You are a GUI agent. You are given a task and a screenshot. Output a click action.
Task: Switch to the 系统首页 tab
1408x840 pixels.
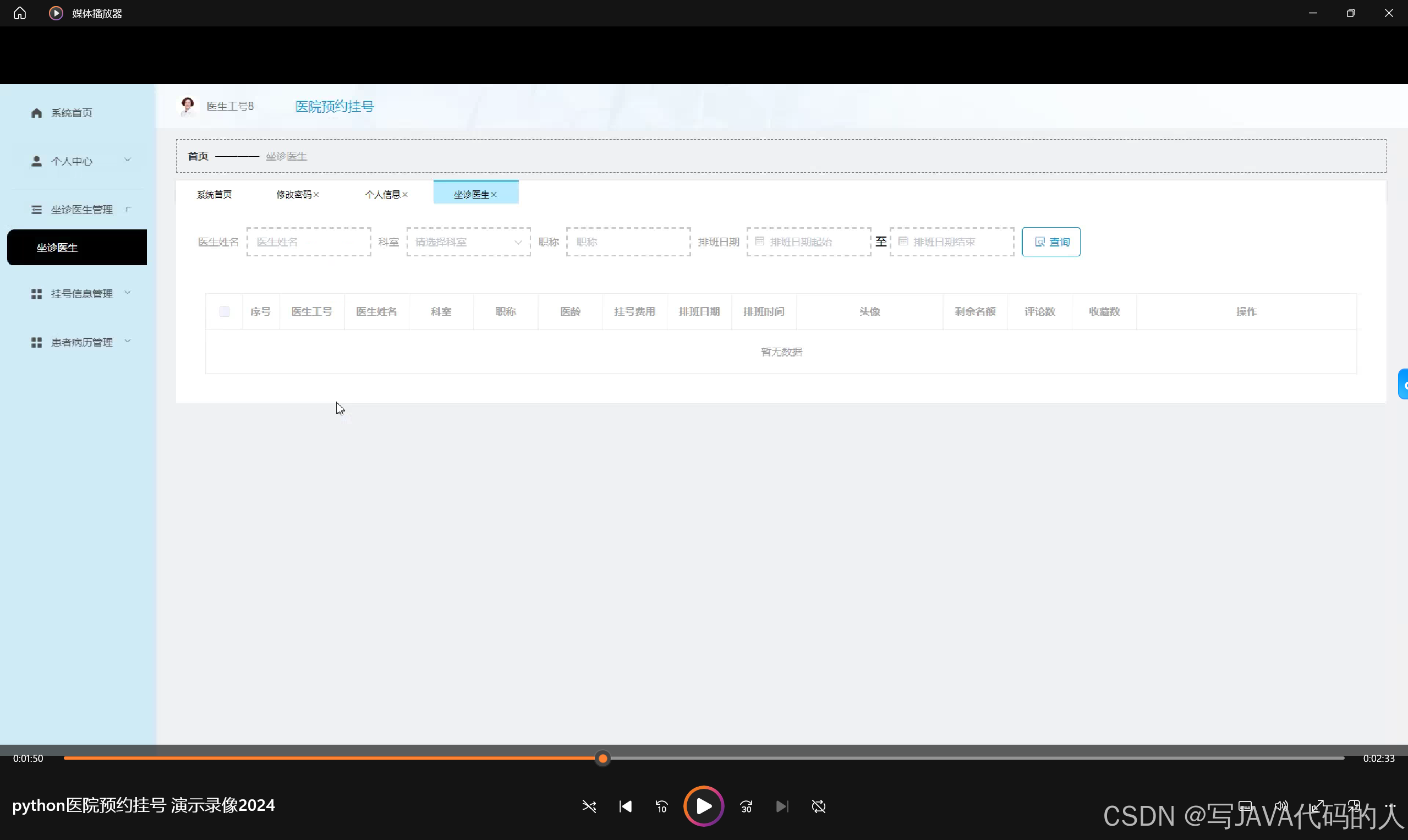214,194
